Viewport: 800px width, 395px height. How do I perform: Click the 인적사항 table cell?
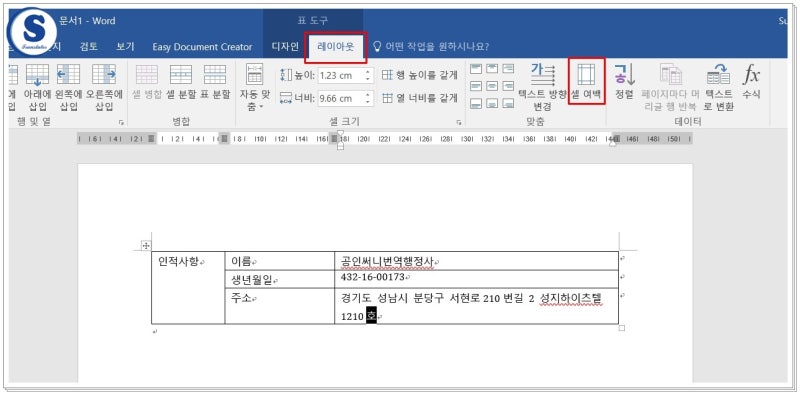(x=188, y=287)
